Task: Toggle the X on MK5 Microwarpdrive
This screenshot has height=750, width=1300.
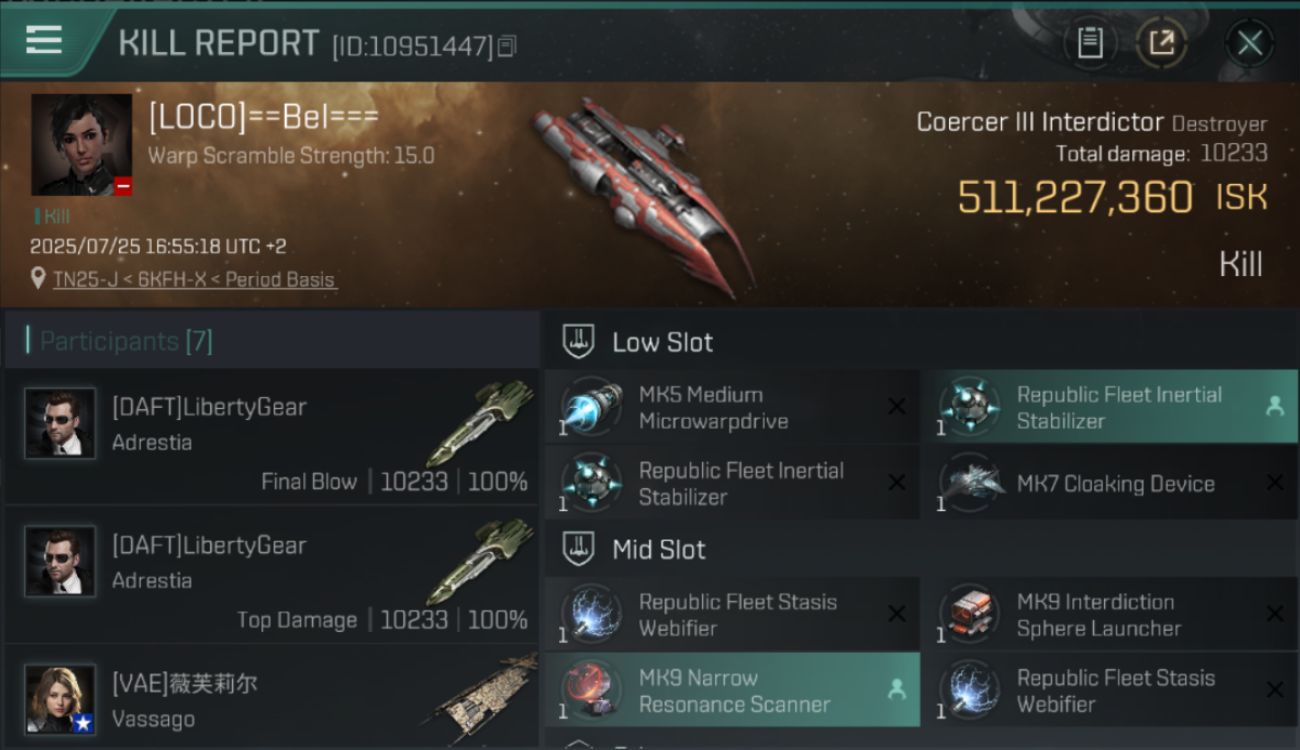Action: (897, 406)
